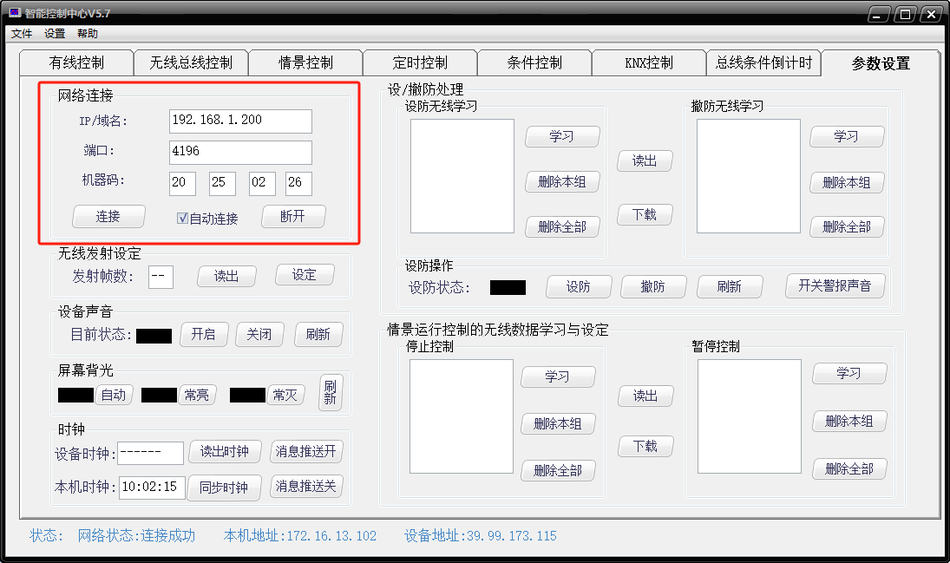Viewport: 950px width, 563px height.
Task: Click 读出 in 设/撤防处理
Action: coord(645,161)
